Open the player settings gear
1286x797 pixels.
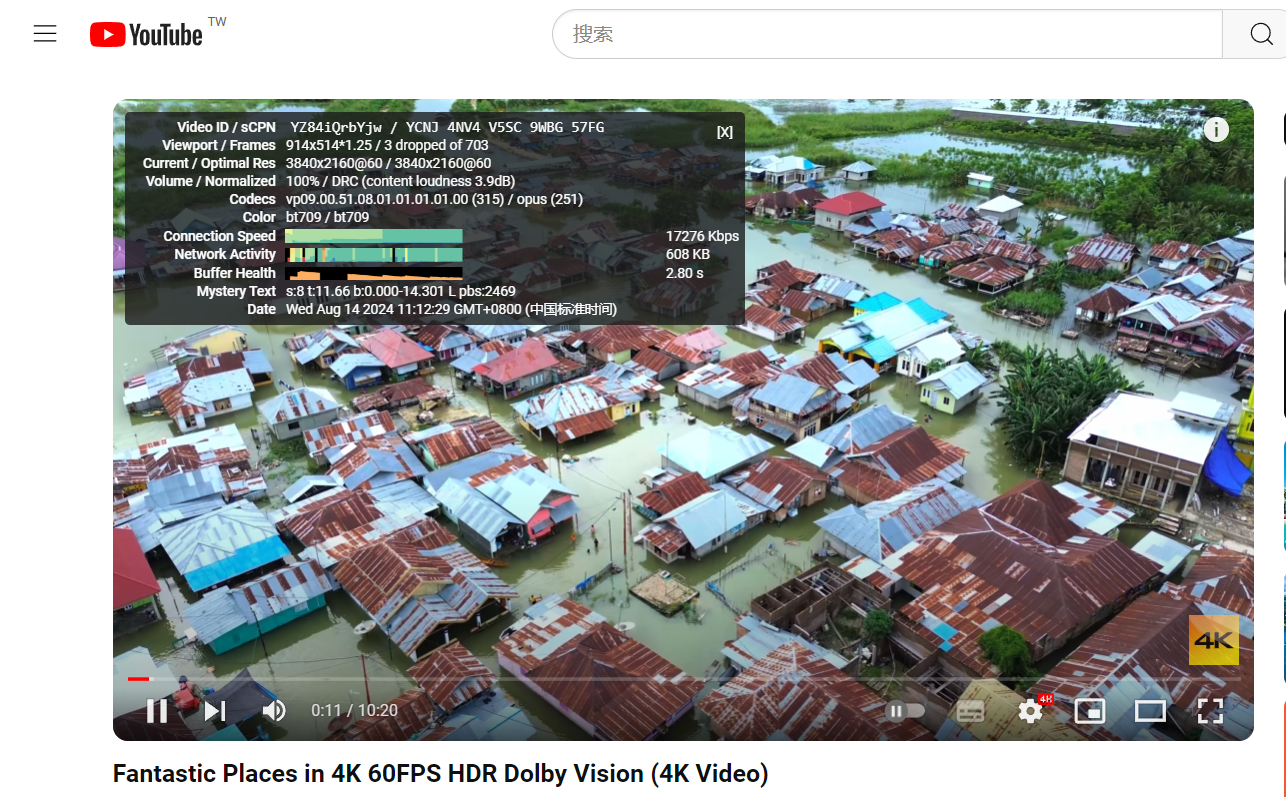(1030, 711)
